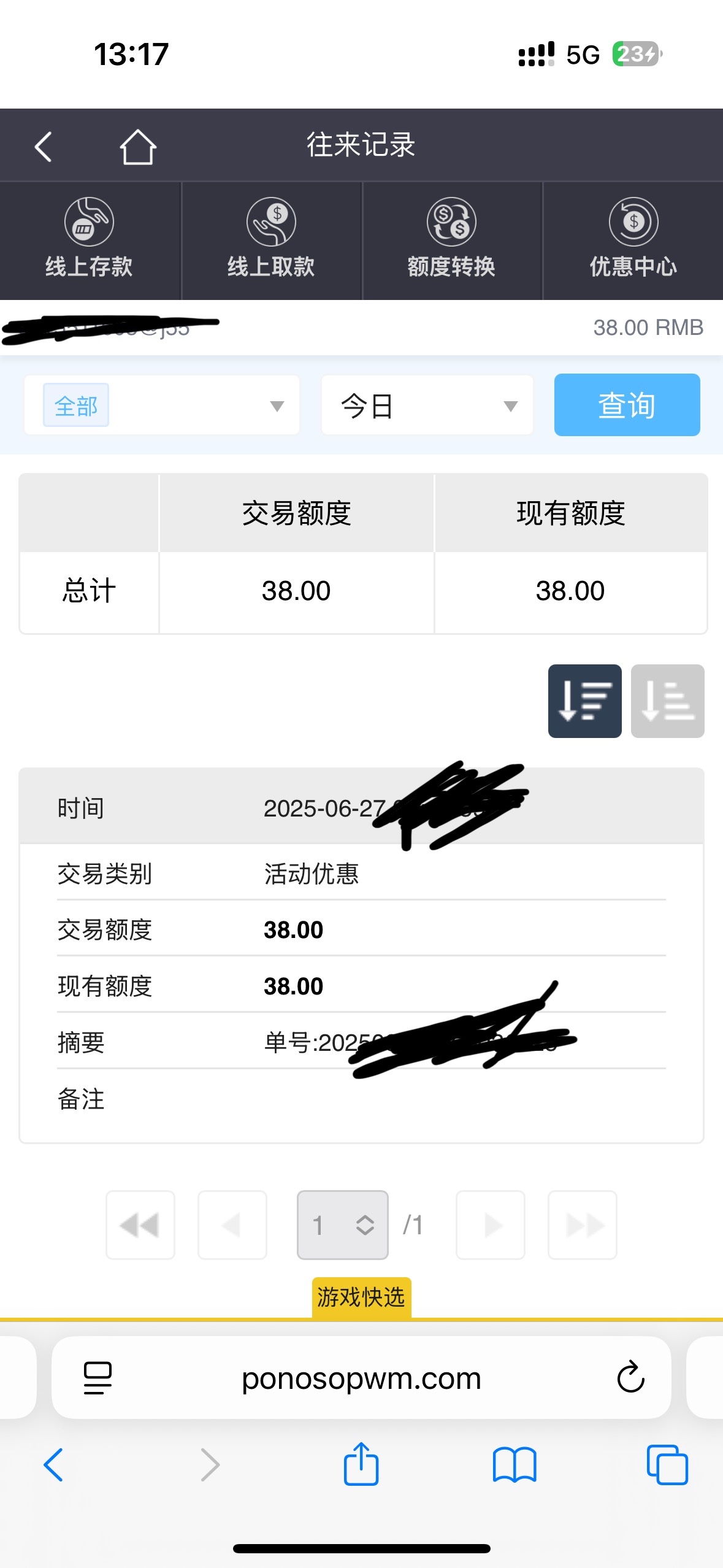Expand the 全部 transaction type dropdown
This screenshot has width=723, height=1568.
[x=162, y=405]
